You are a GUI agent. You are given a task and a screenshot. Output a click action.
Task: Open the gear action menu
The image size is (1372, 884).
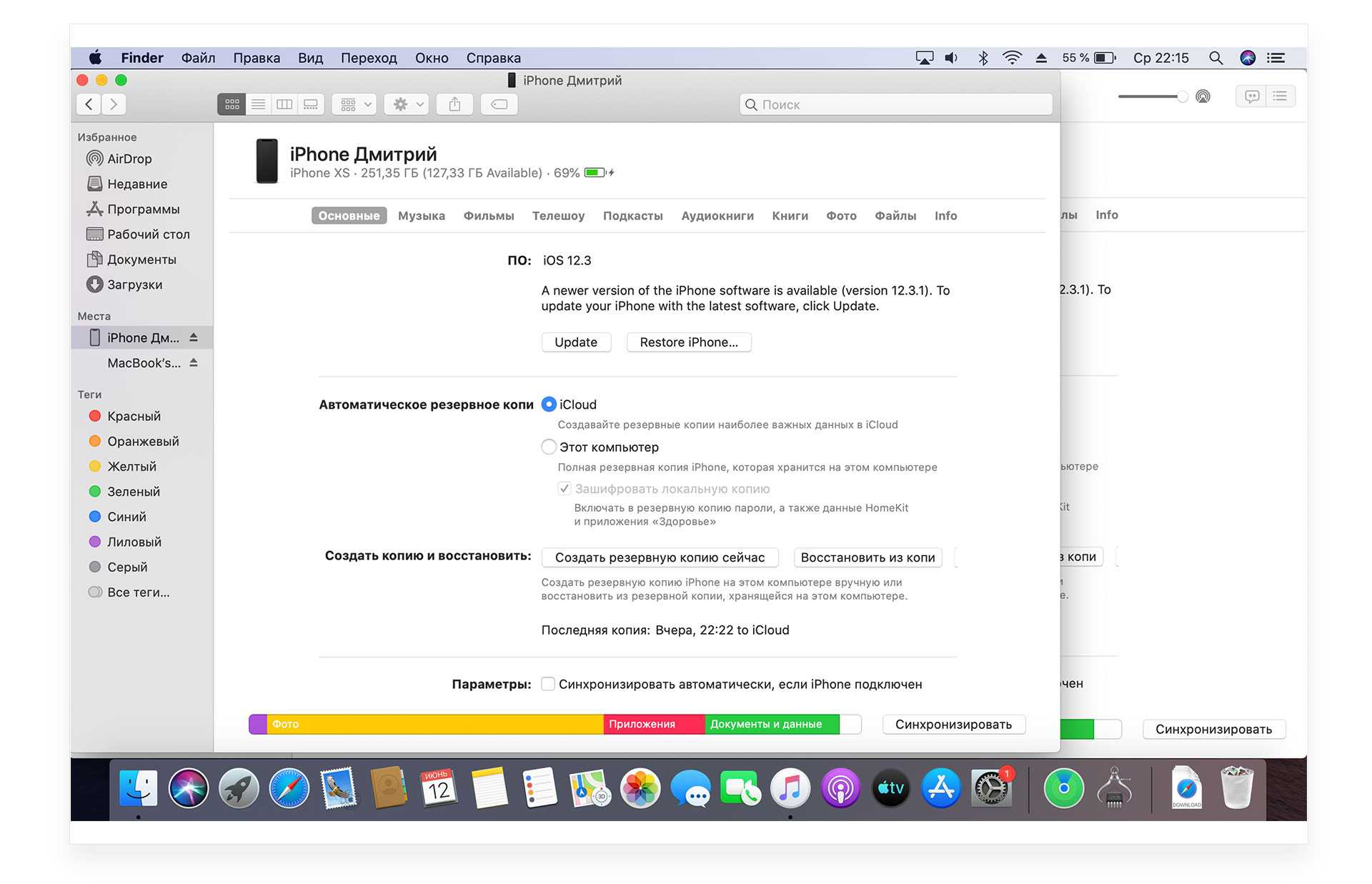point(407,104)
